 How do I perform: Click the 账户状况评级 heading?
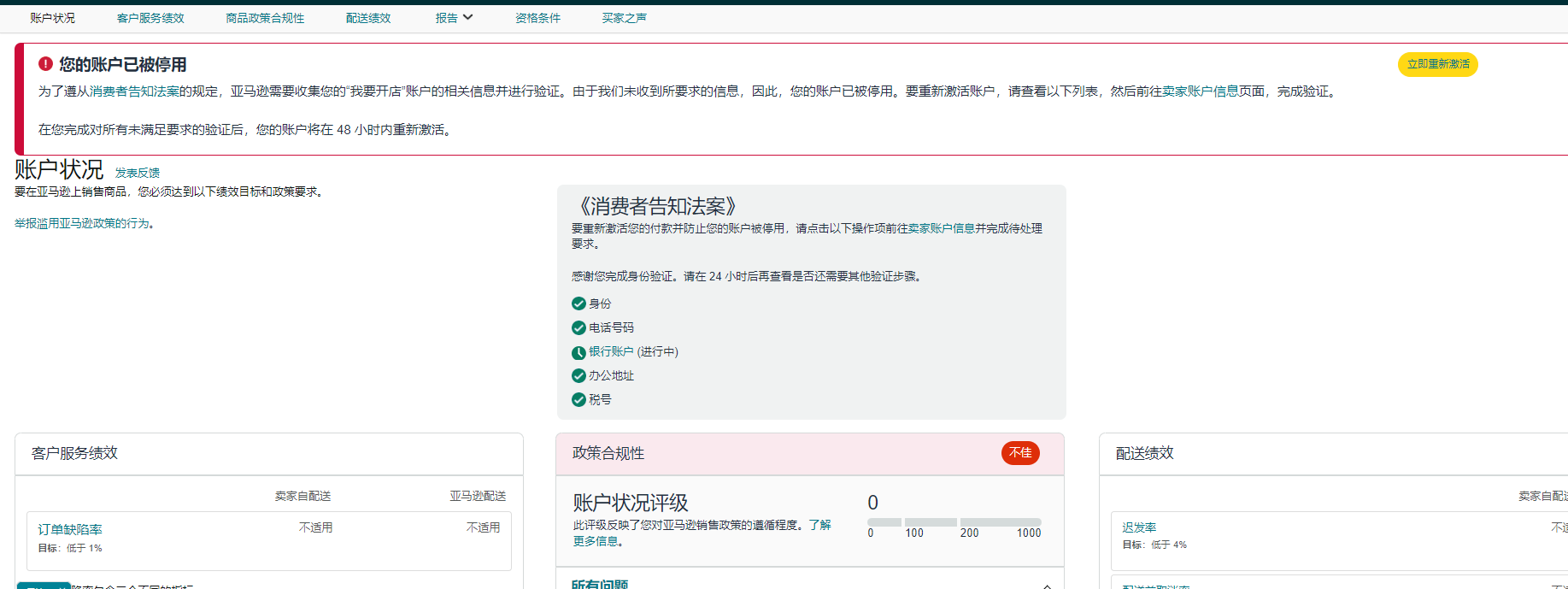point(631,503)
